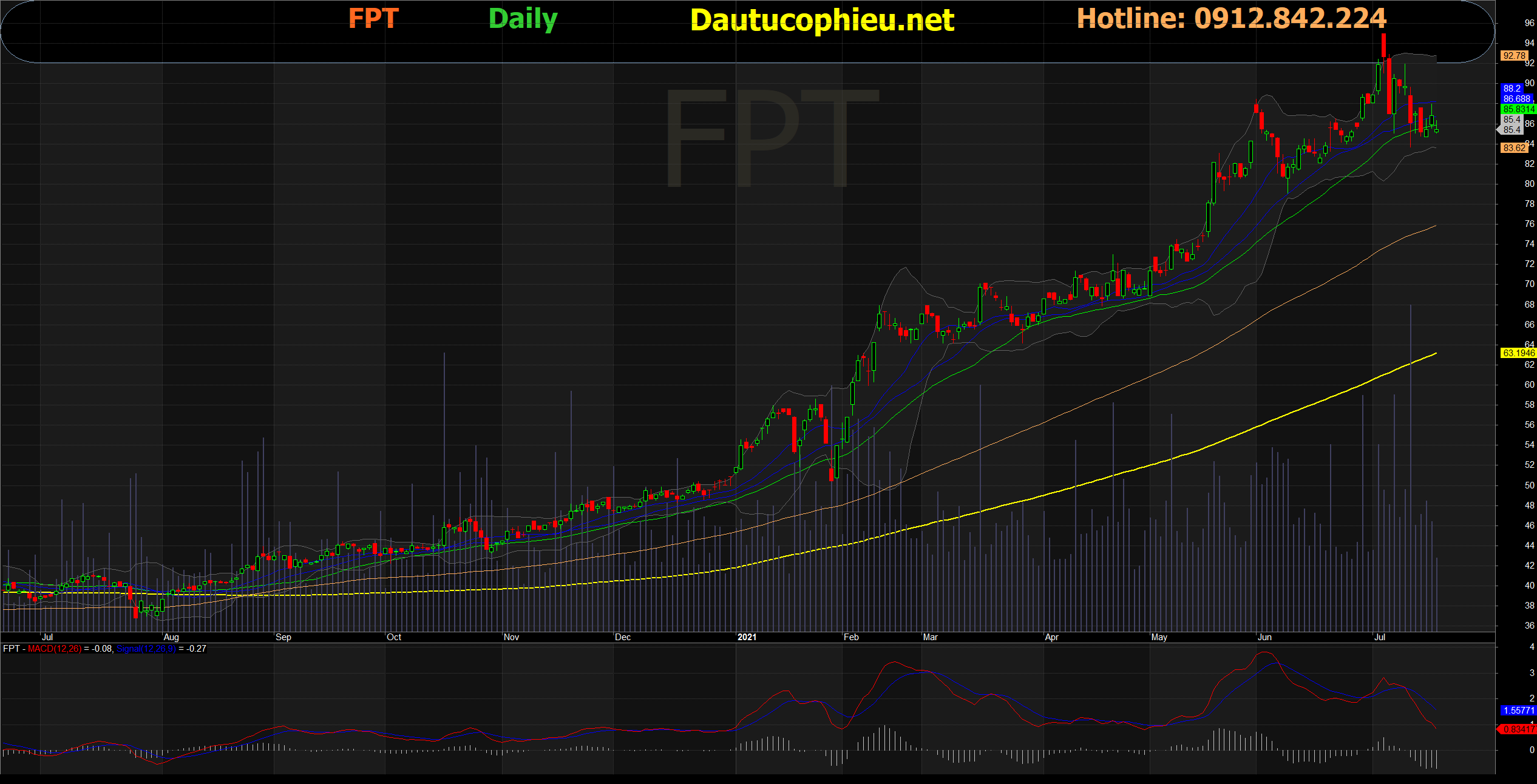1537x784 pixels.
Task: Click the blue 1.55771 signal value tag
Action: click(x=1518, y=711)
